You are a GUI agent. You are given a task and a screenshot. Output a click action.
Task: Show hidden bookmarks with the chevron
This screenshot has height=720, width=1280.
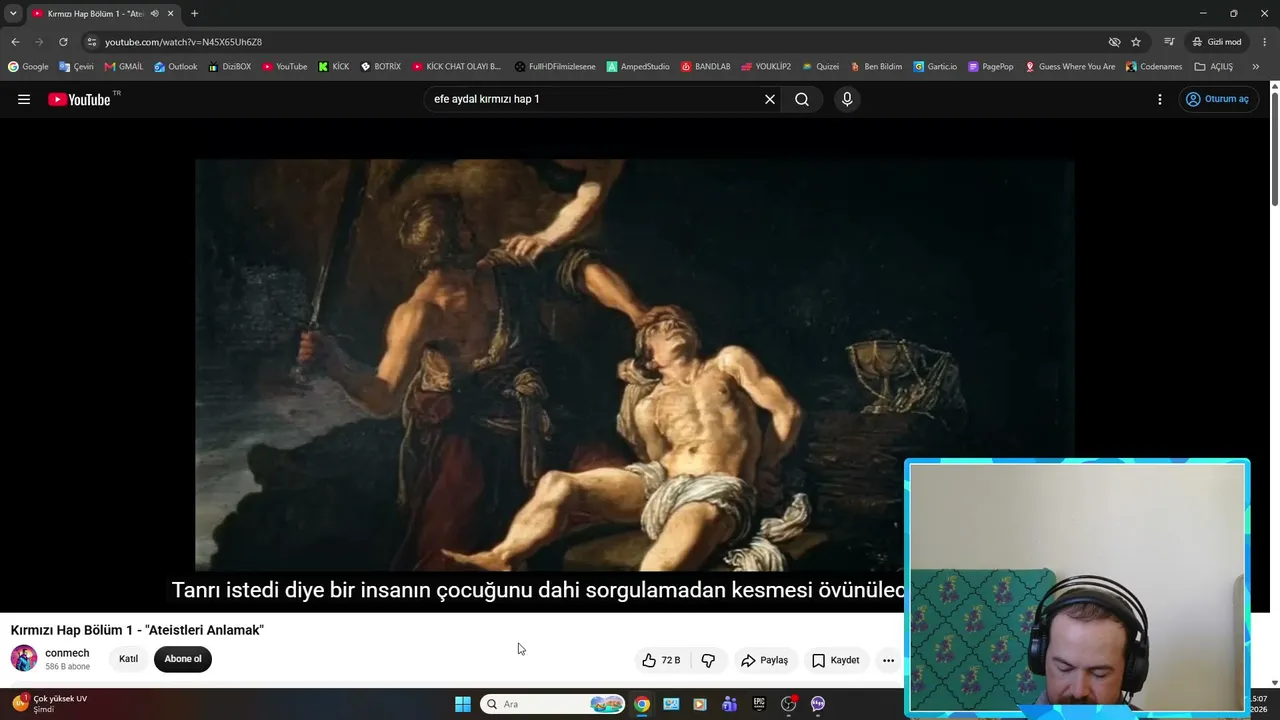click(x=1256, y=67)
